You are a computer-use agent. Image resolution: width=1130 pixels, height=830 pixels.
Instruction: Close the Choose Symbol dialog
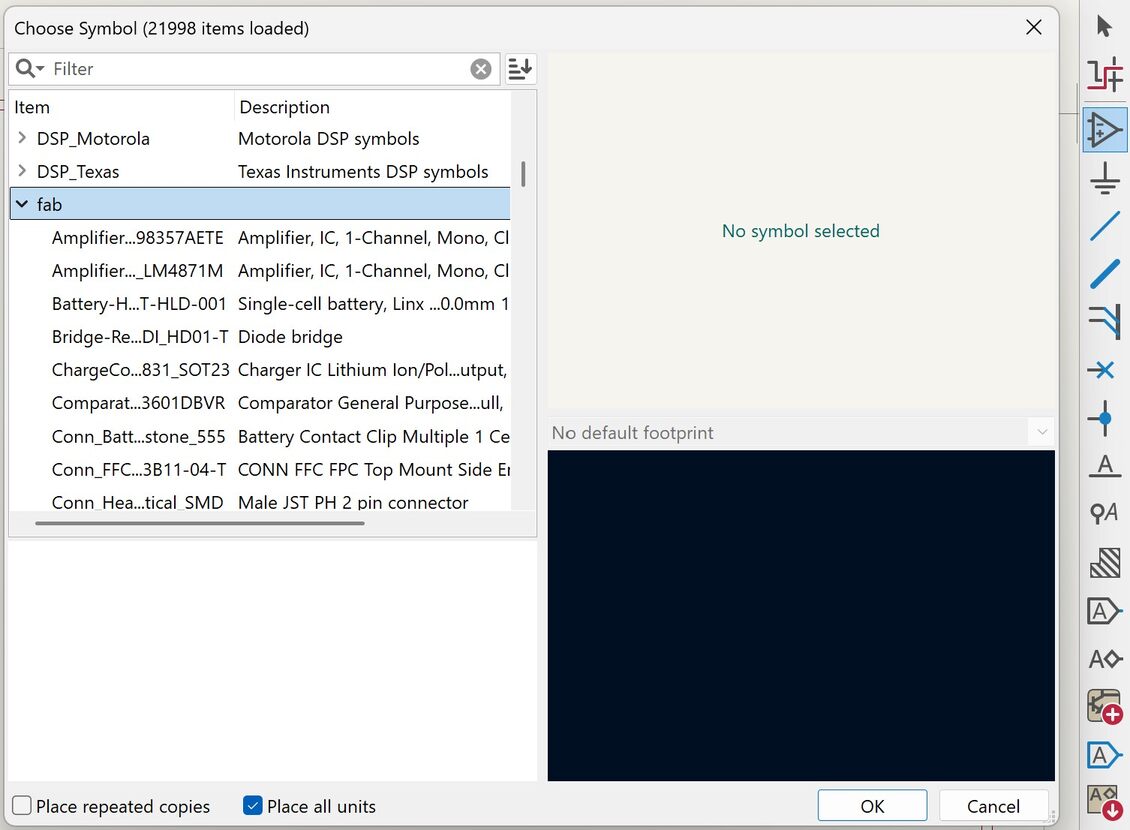(x=1033, y=27)
